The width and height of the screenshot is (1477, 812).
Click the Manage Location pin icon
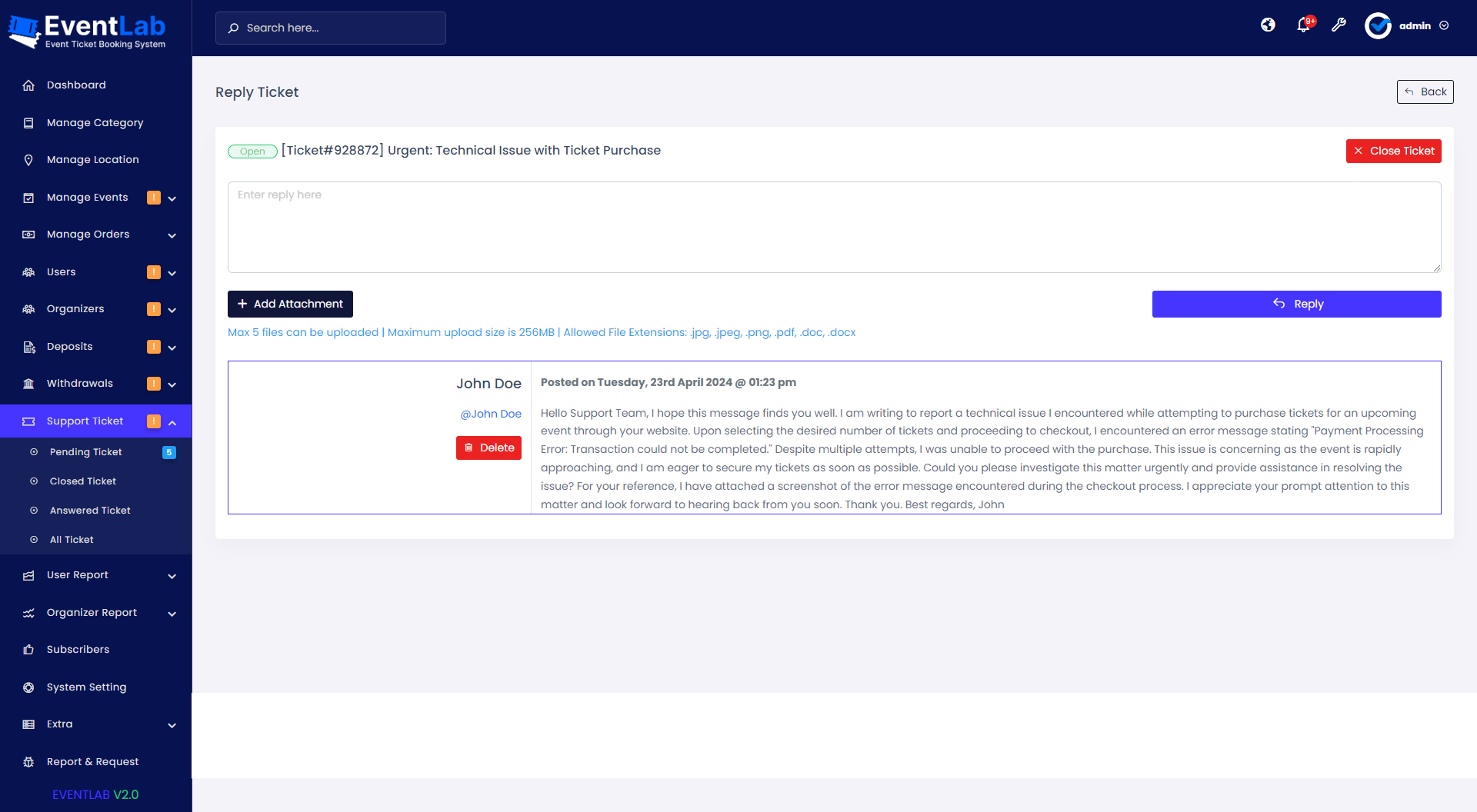pos(28,160)
